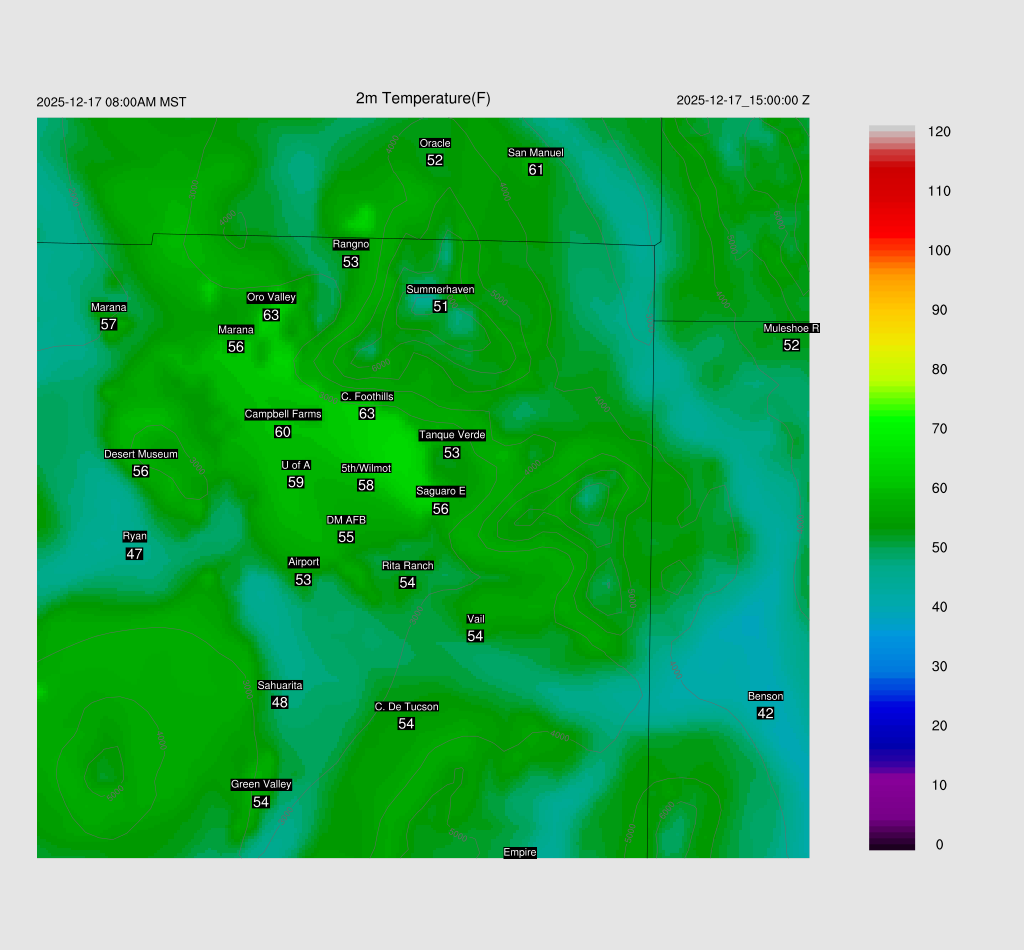Screen dimensions: 1024x950
Task: Click the Rita Ranch station label
Action: [x=408, y=565]
